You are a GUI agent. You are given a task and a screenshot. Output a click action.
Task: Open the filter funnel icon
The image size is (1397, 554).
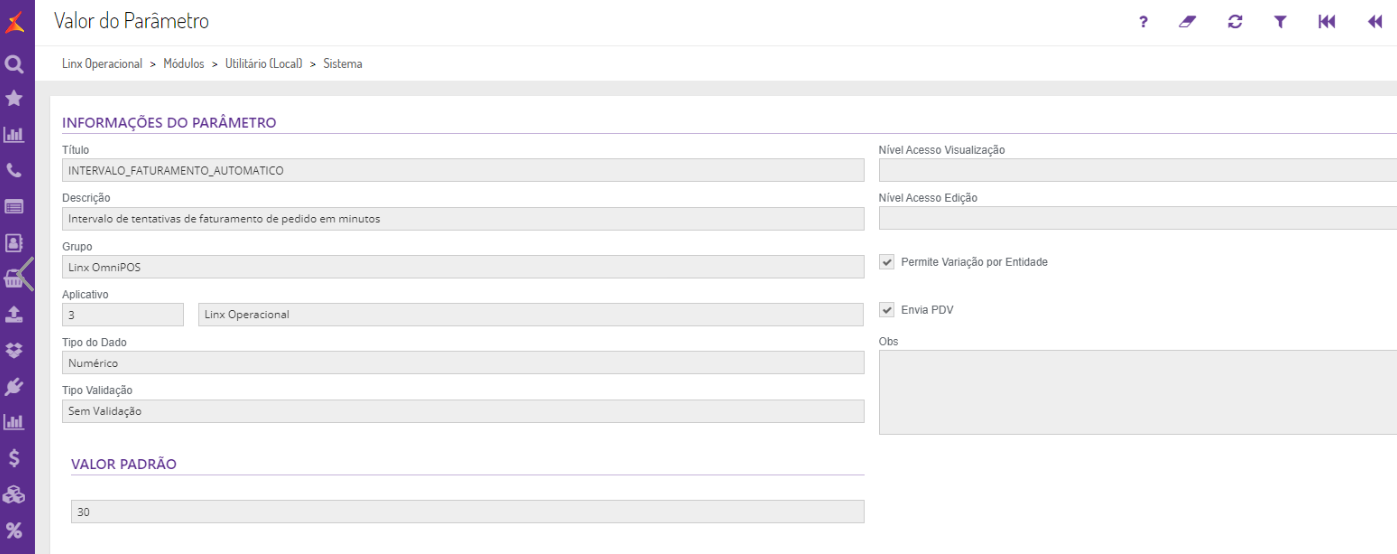1280,22
